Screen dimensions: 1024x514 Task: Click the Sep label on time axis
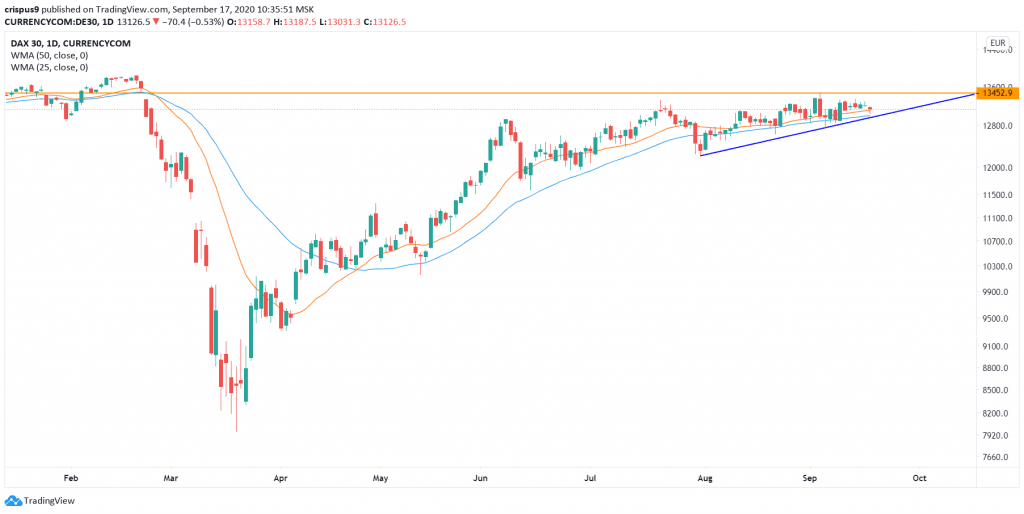(810, 479)
